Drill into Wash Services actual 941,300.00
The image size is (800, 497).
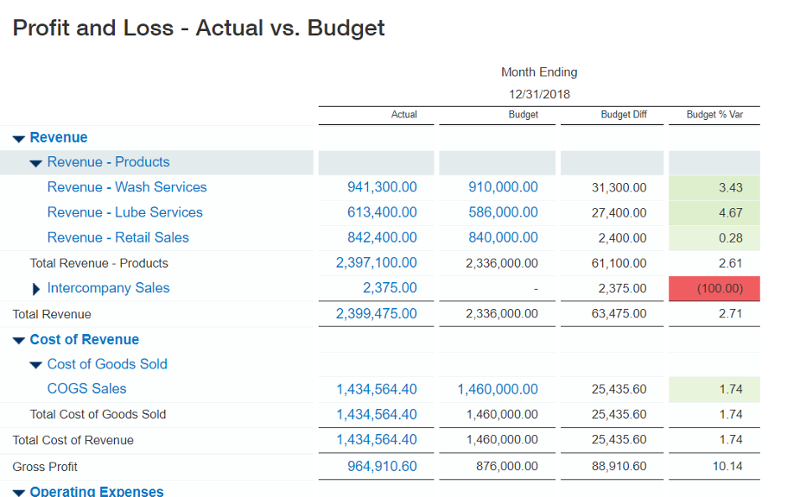tap(382, 187)
